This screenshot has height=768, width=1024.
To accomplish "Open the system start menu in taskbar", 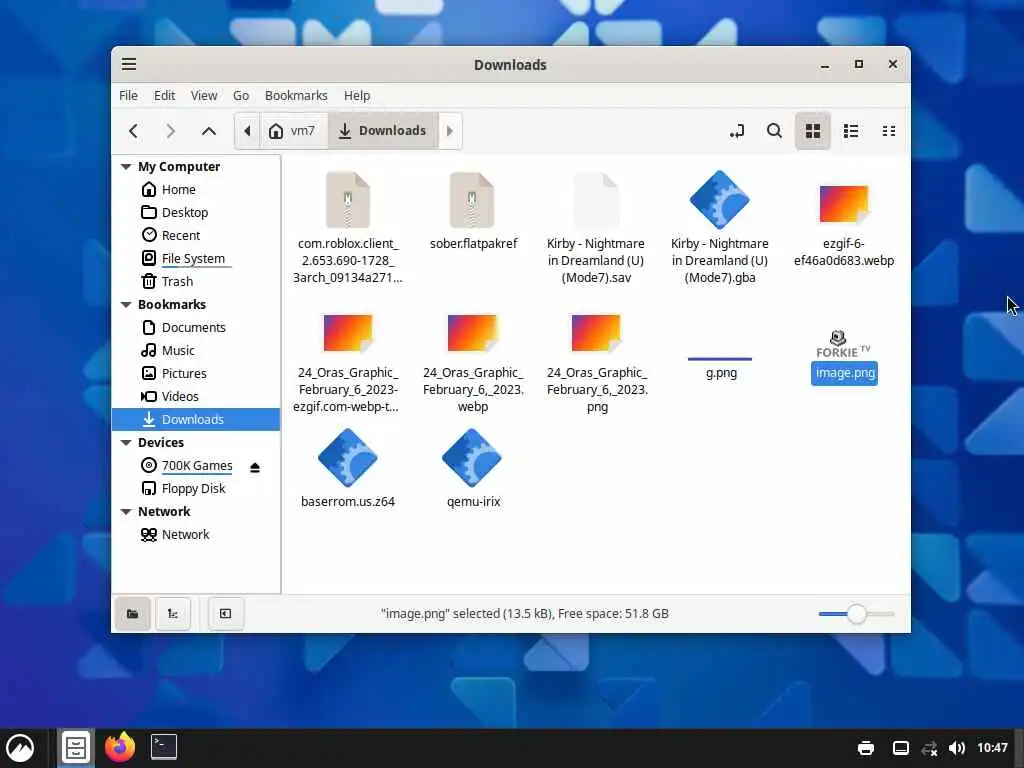I will 20,748.
